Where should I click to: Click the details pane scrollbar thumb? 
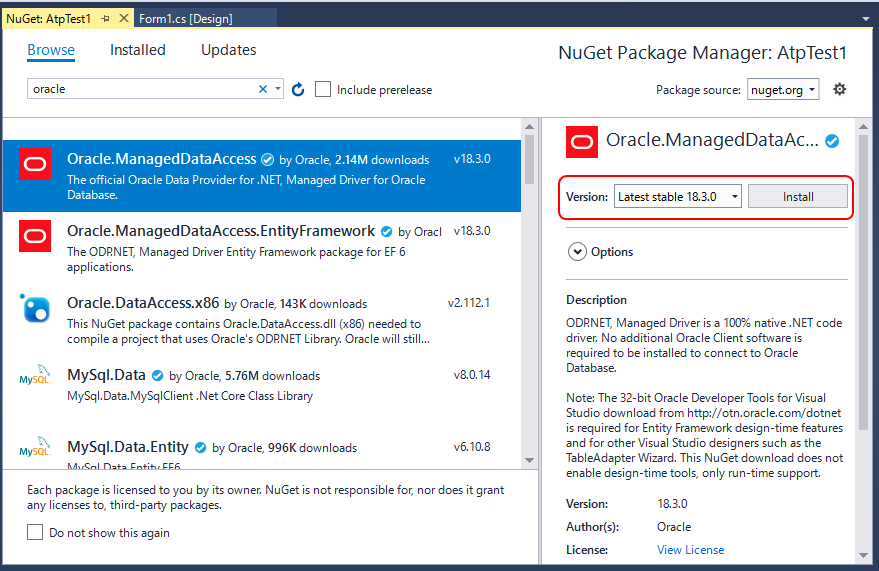(x=863, y=282)
